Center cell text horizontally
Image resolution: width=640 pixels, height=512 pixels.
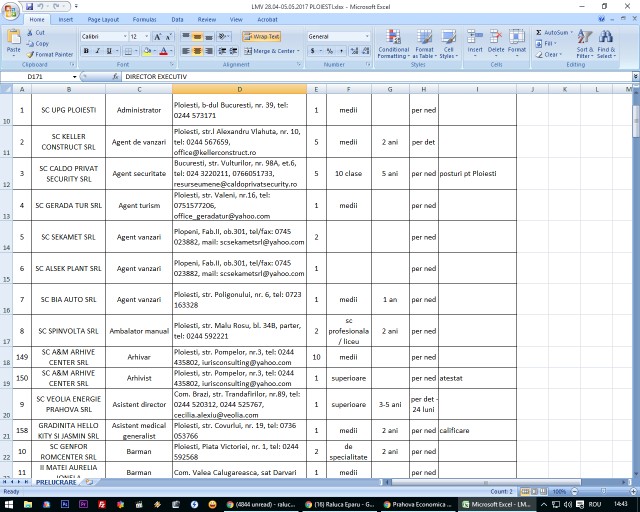197,51
